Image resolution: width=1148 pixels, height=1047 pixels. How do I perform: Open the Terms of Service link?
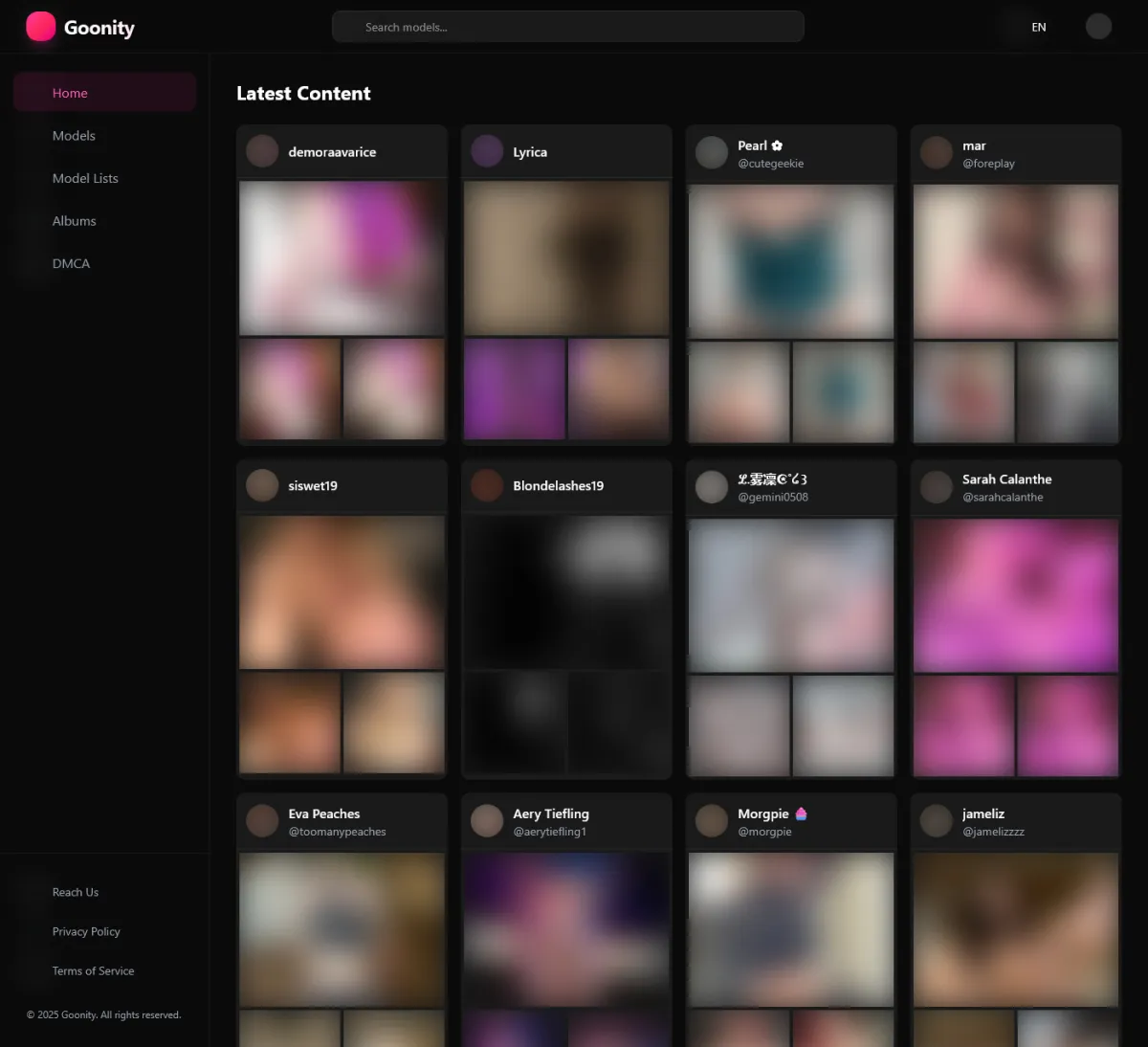(93, 970)
